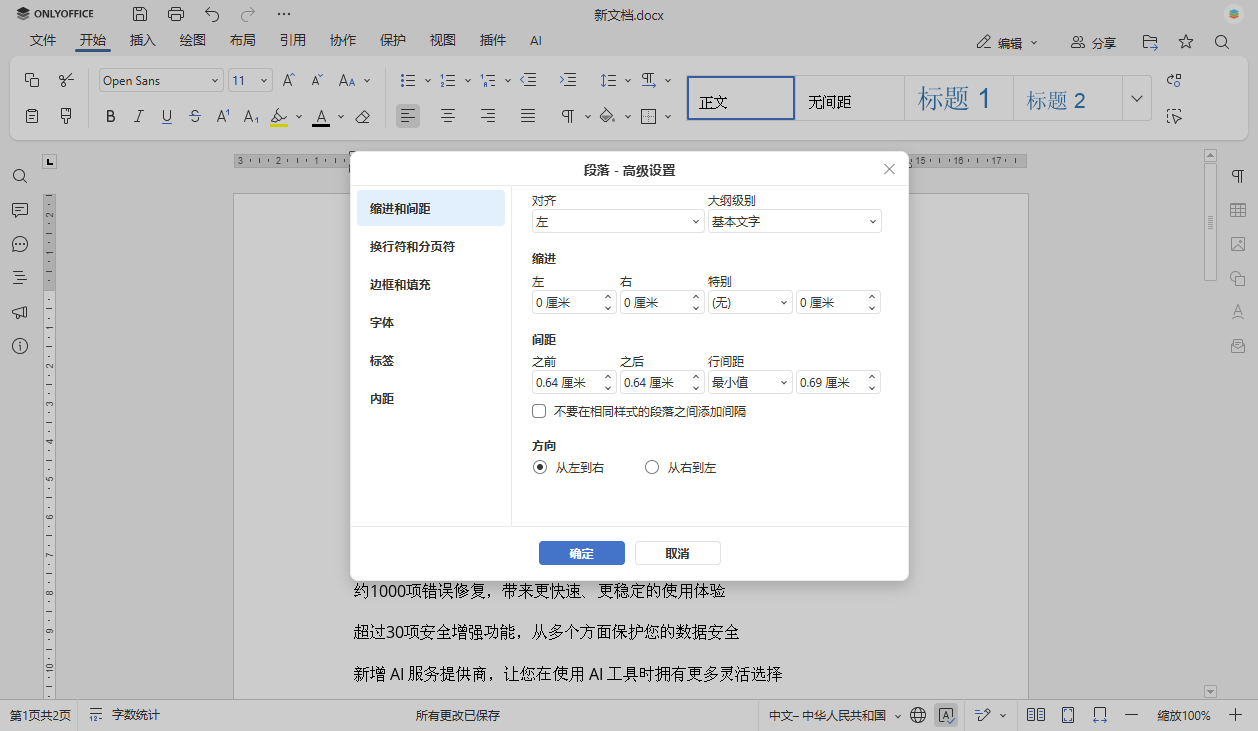
Task: Open Comments panel in left sidebar
Action: [x=20, y=210]
